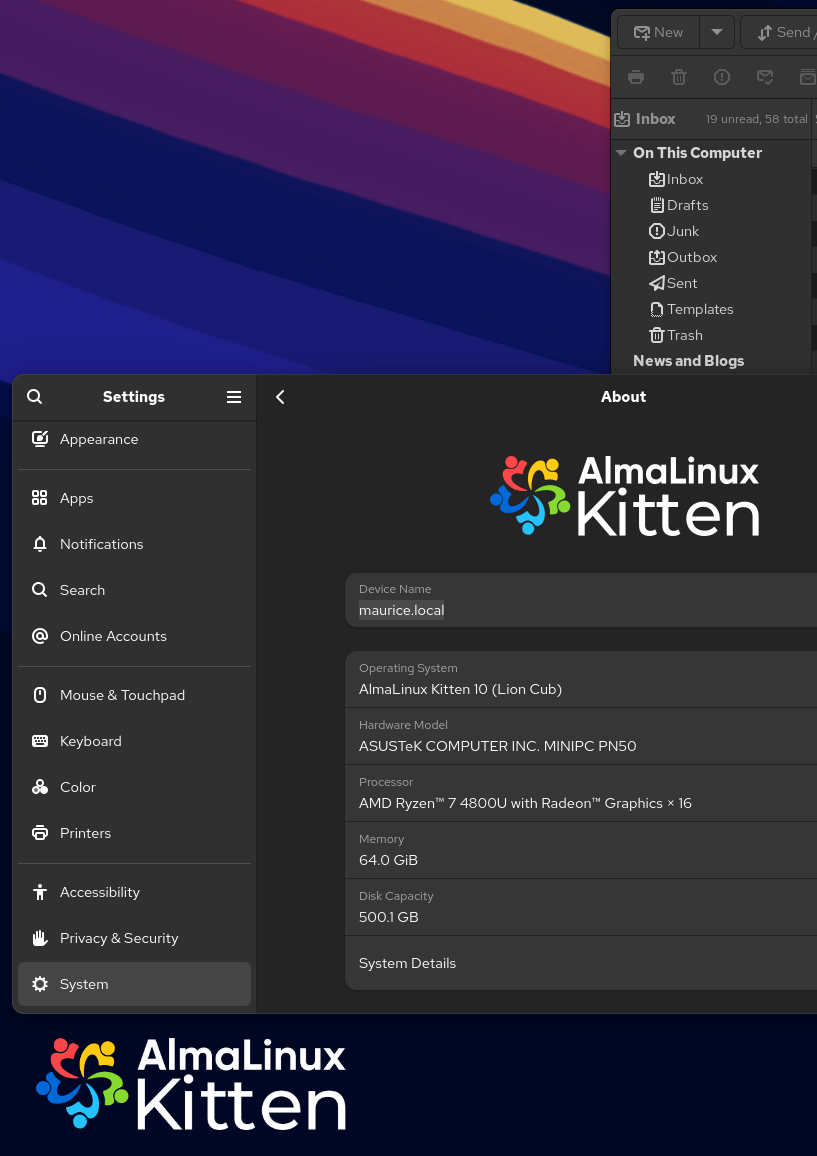Click the Online Accounts at-sign icon
Viewport: 817px width, 1156px height.
(x=40, y=636)
